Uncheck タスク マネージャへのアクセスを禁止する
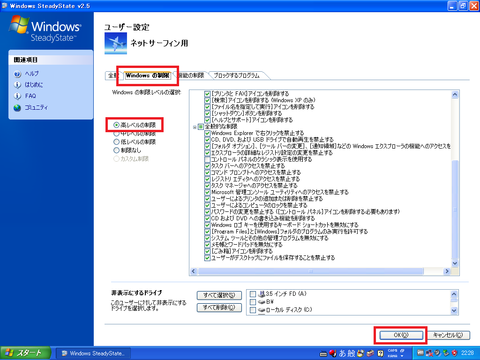The width and height of the screenshot is (480, 360). click(x=207, y=186)
